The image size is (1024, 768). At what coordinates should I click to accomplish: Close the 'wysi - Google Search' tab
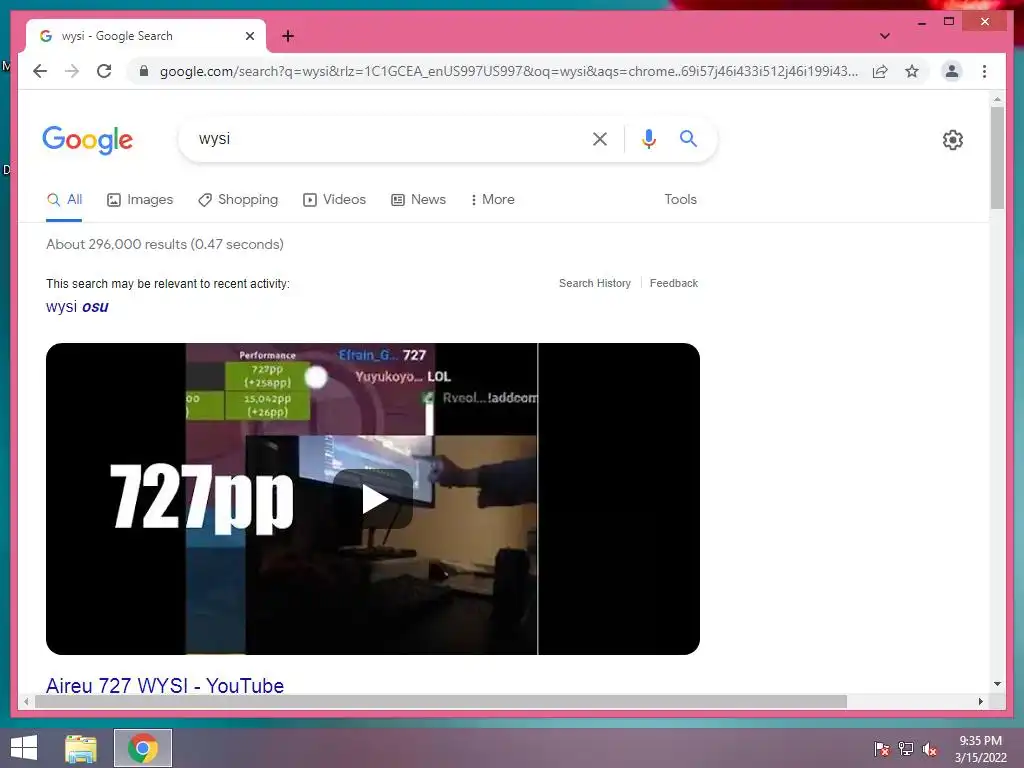[x=249, y=36]
